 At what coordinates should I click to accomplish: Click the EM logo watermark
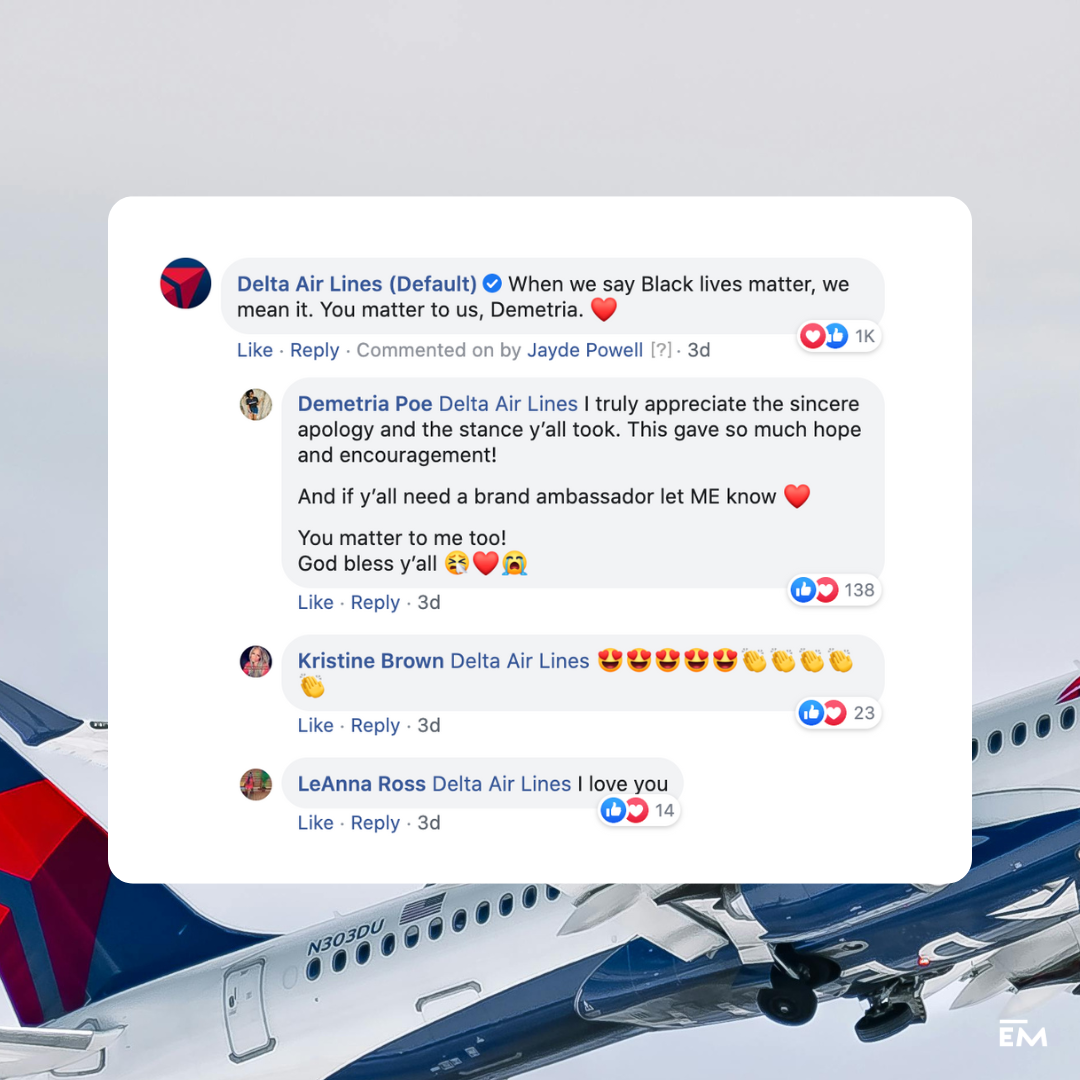1023,1033
